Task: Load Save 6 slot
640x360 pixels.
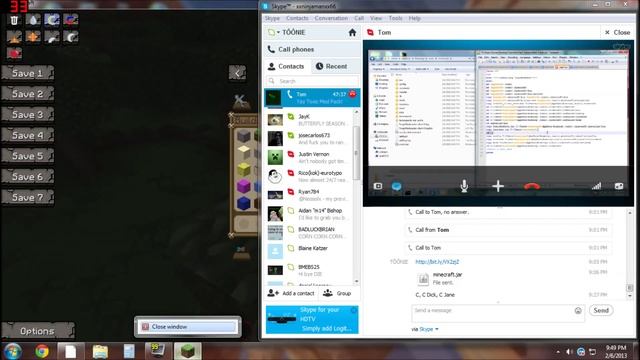Action: click(28, 177)
